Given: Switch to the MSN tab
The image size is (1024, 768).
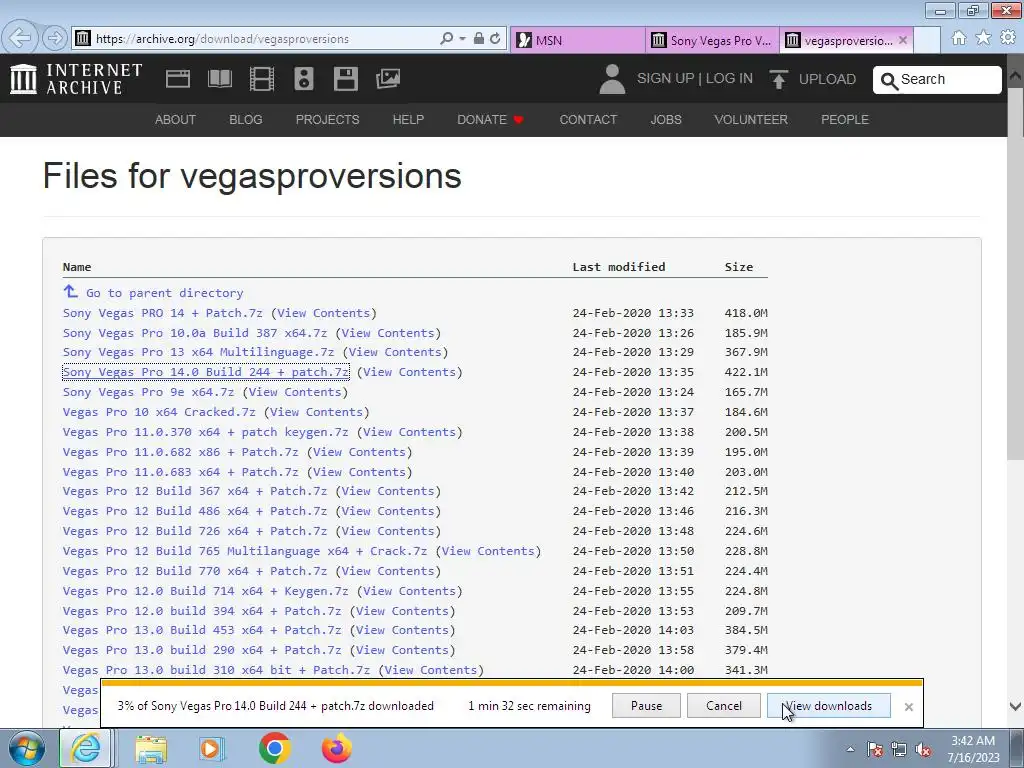Looking at the screenshot, I should [577, 40].
